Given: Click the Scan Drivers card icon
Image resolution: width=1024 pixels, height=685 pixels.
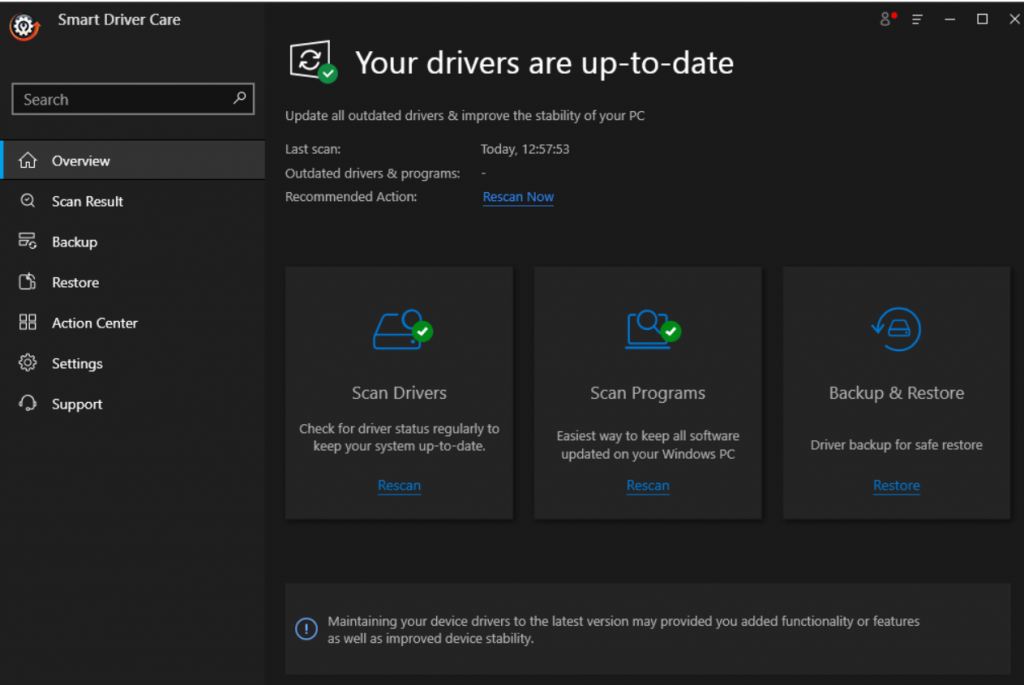Looking at the screenshot, I should click(x=402, y=330).
